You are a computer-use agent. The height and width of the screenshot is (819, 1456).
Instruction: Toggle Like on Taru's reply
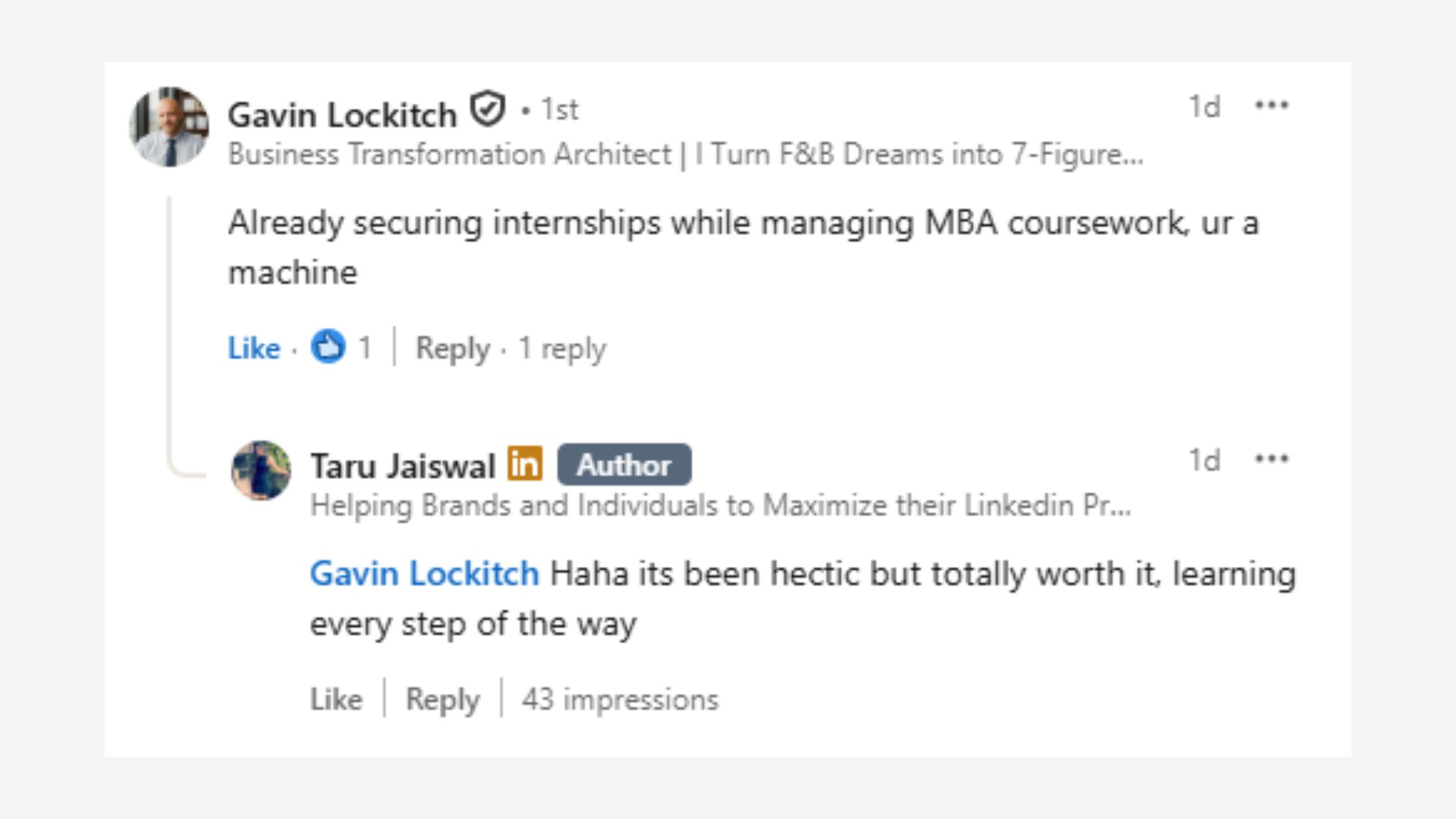pos(337,699)
